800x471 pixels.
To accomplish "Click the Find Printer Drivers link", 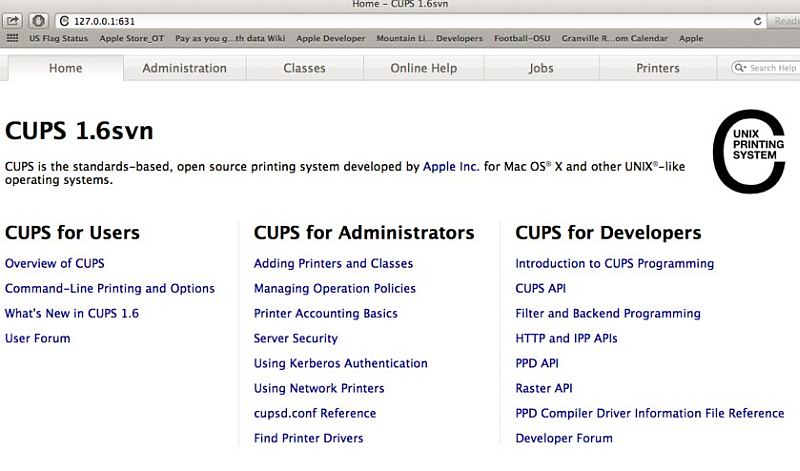I will click(x=309, y=438).
